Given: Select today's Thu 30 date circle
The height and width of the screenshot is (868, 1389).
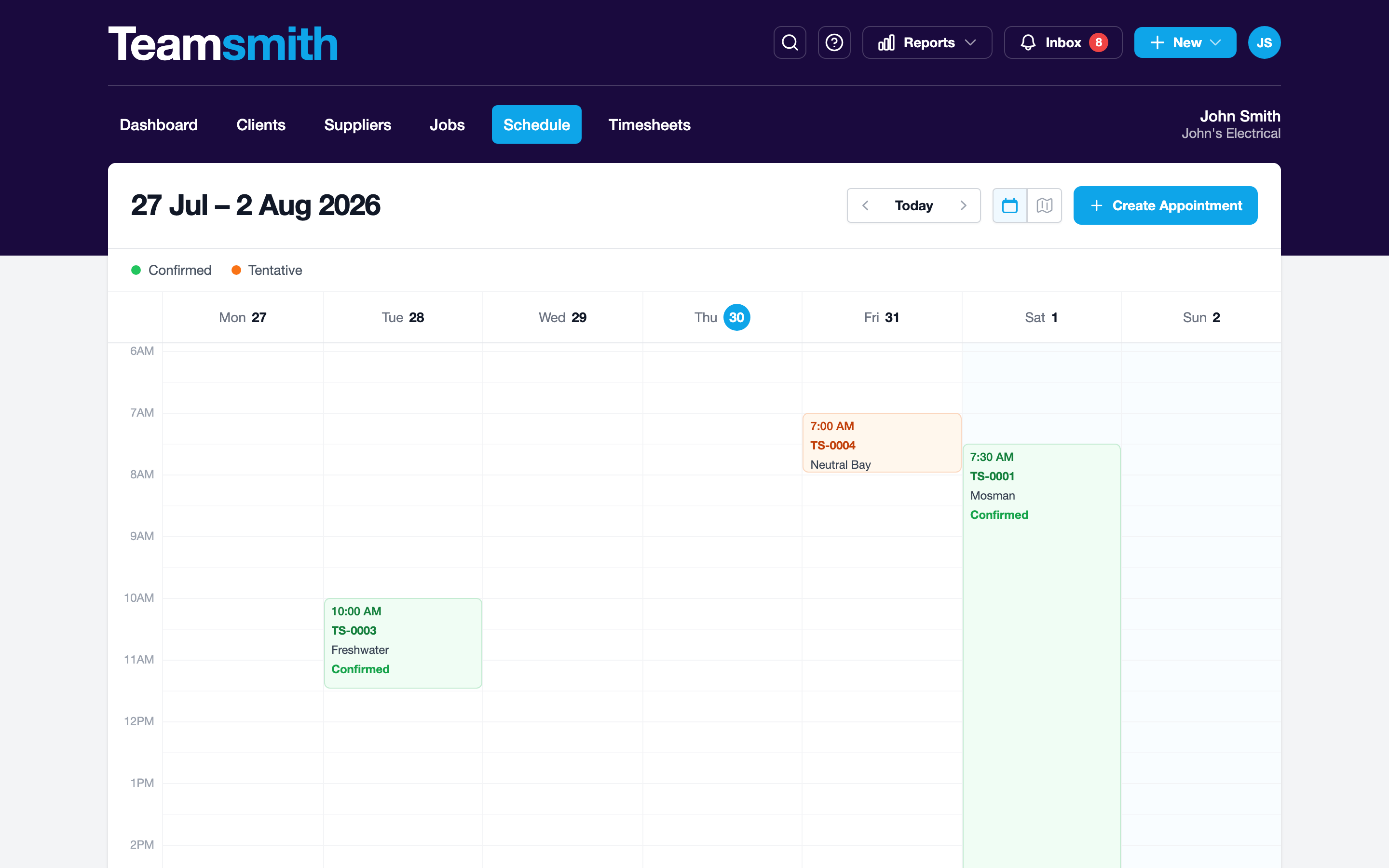Looking at the screenshot, I should [x=736, y=317].
